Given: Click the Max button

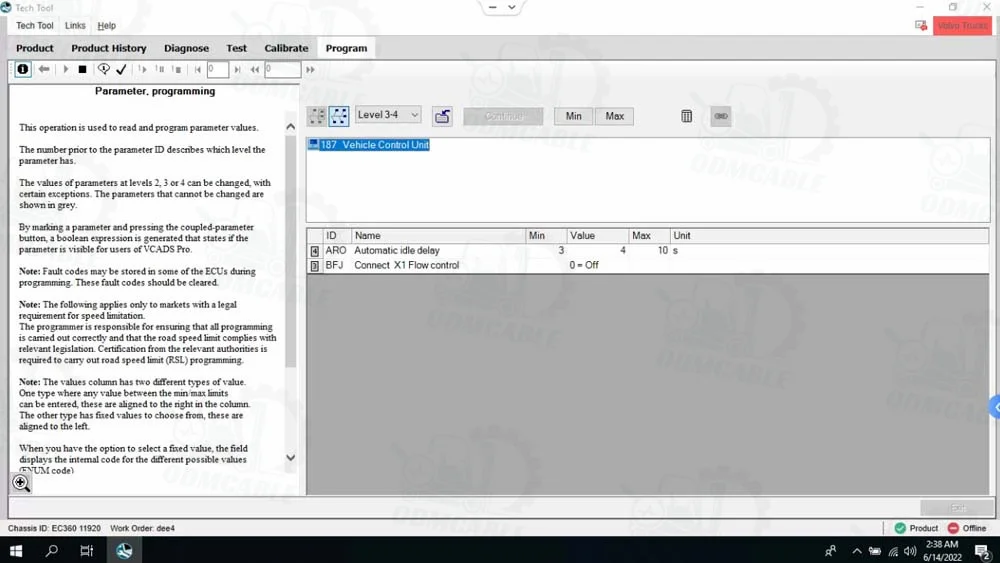Looking at the screenshot, I should (614, 116).
